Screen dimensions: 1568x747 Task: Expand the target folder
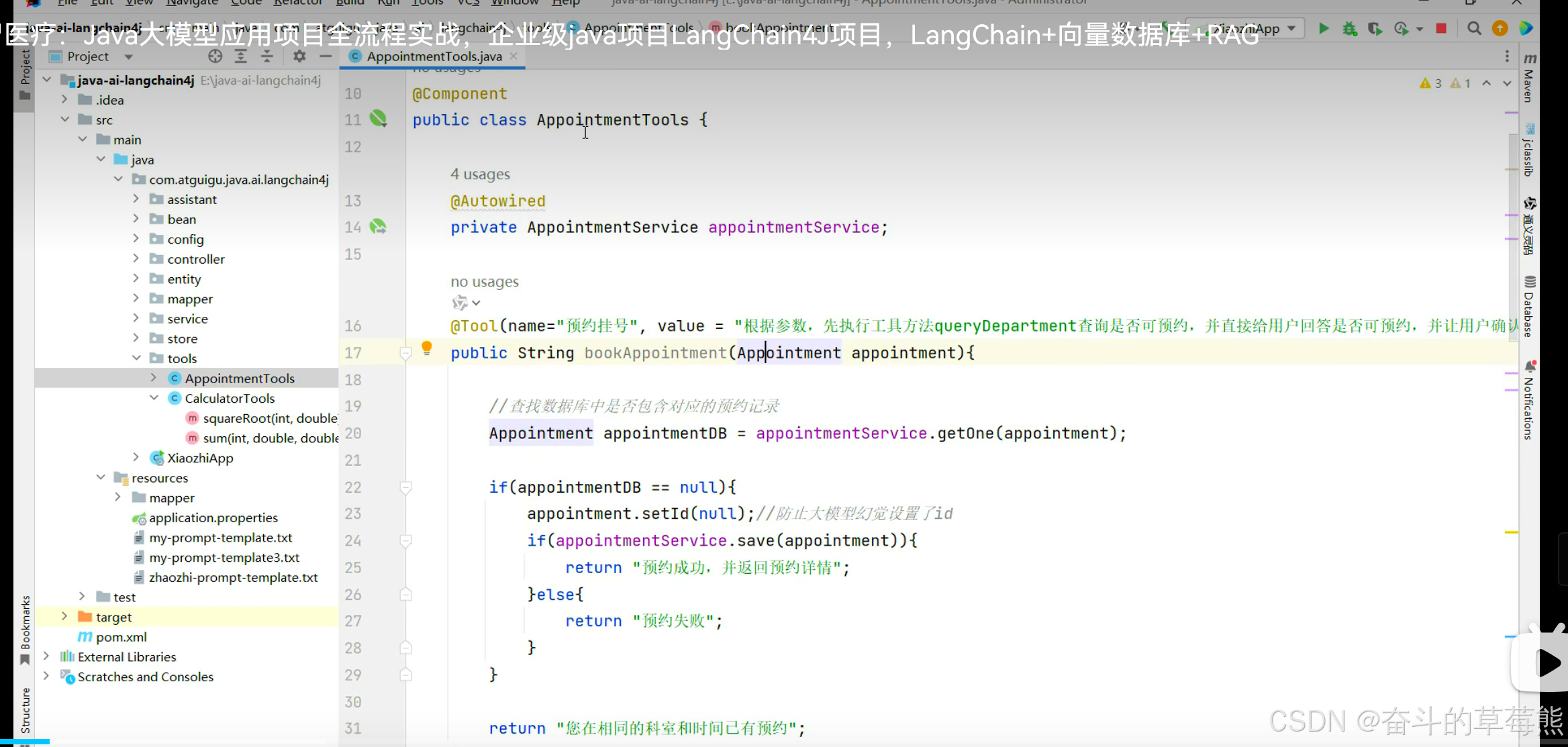coord(64,617)
